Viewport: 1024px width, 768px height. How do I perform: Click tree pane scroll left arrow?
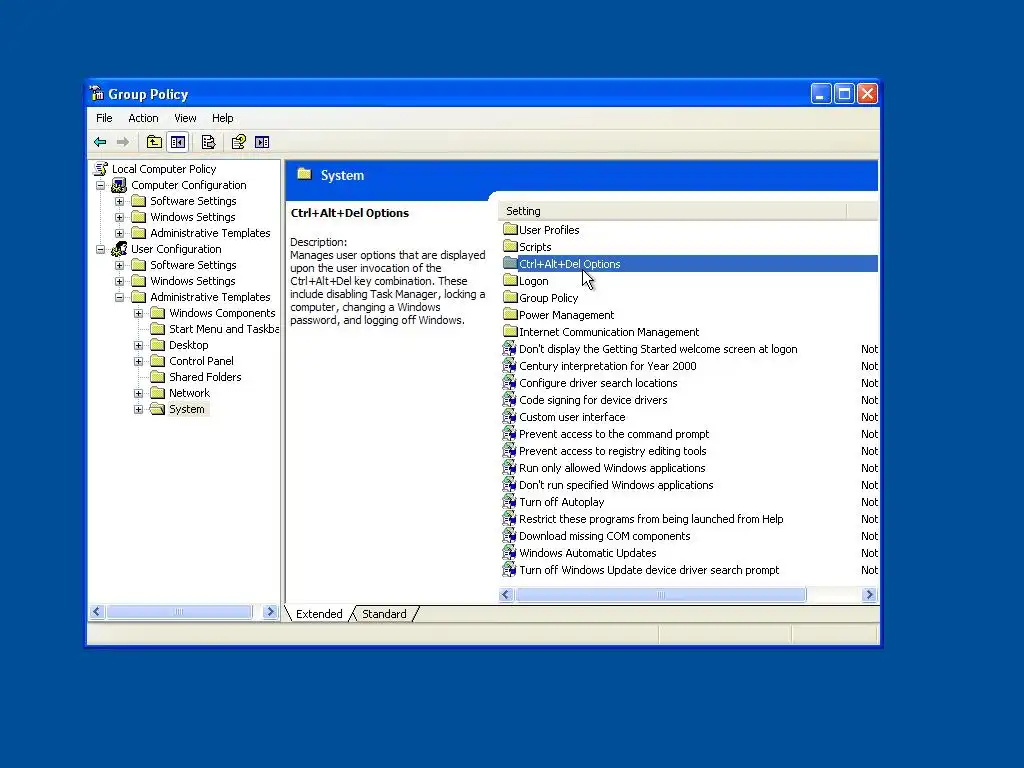(97, 612)
